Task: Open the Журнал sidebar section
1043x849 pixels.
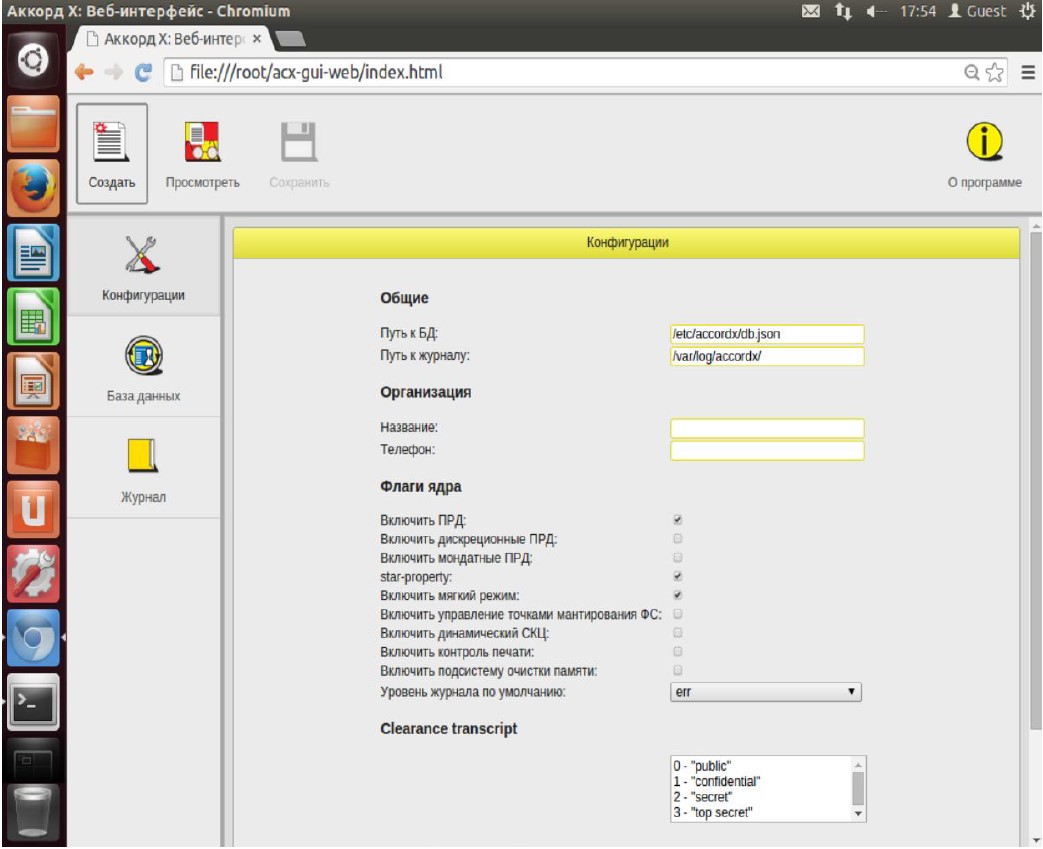Action: pyautogui.click(x=143, y=469)
